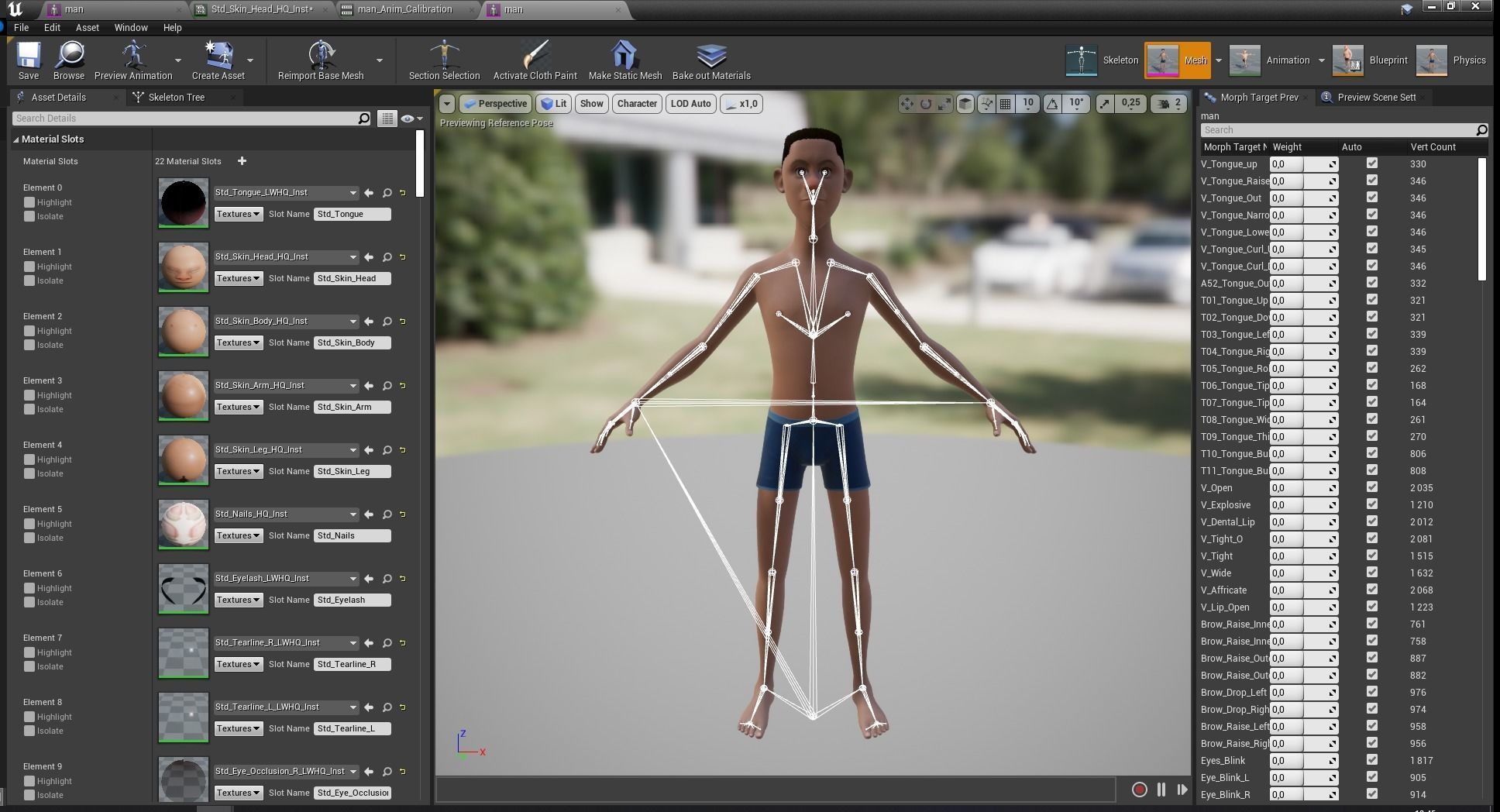The width and height of the screenshot is (1500, 812).
Task: Reset Std_Skin_Body material to default
Action: click(403, 322)
